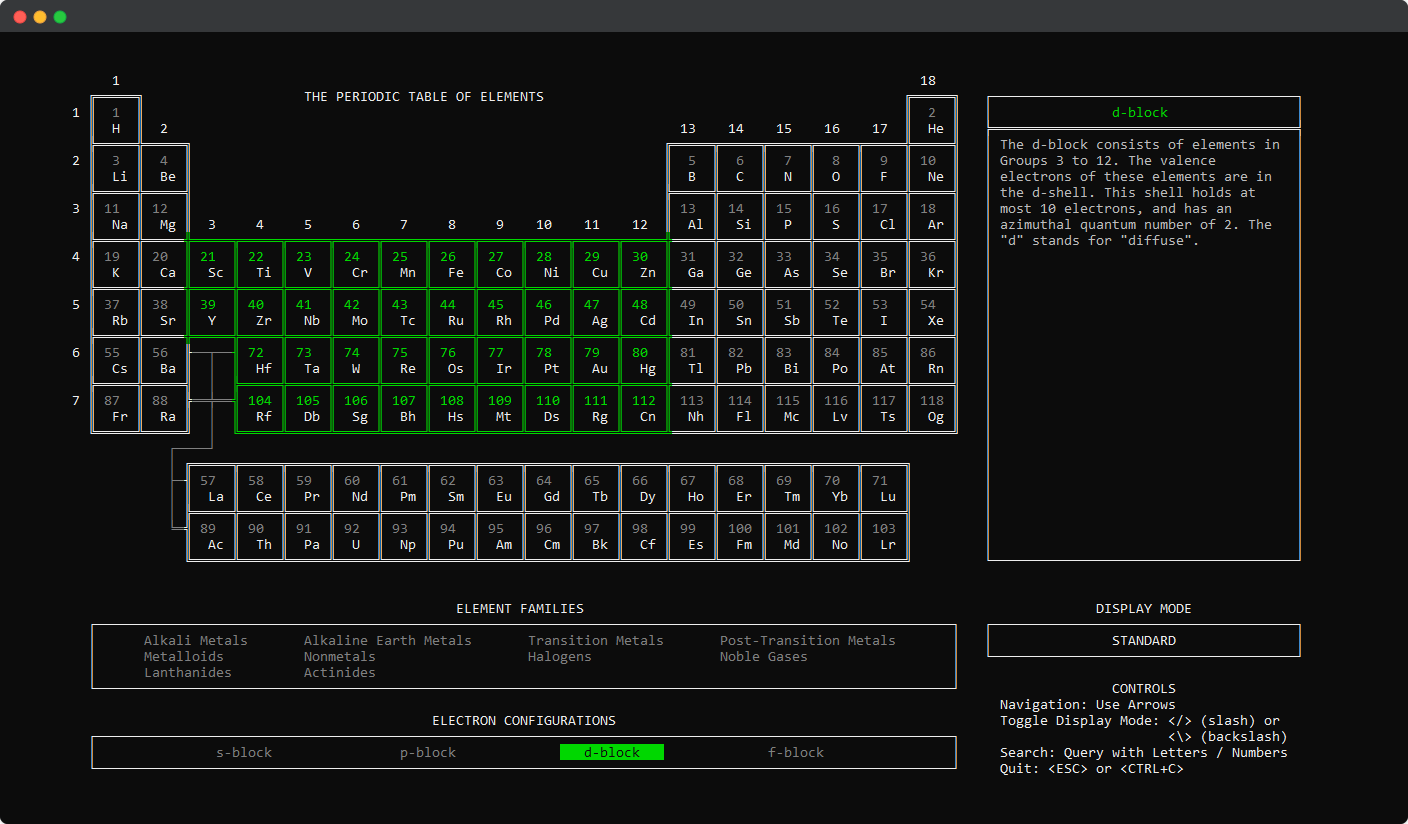Click the group 18 column label
The width and height of the screenshot is (1408, 824).
point(928,80)
